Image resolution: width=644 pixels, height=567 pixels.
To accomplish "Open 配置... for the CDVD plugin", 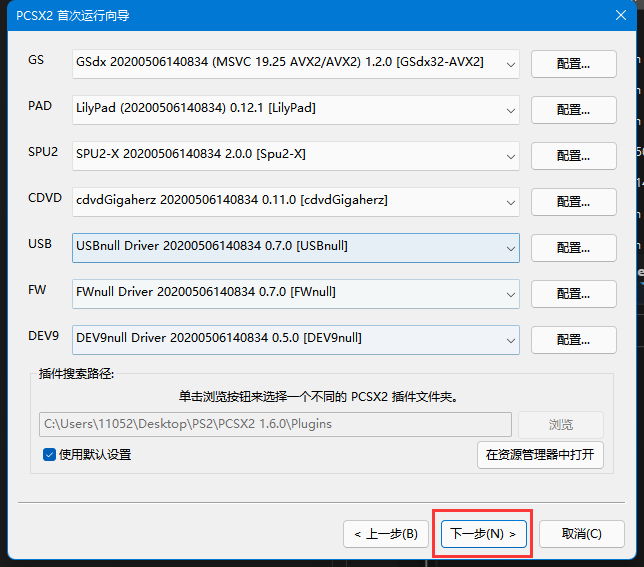I will [573, 202].
